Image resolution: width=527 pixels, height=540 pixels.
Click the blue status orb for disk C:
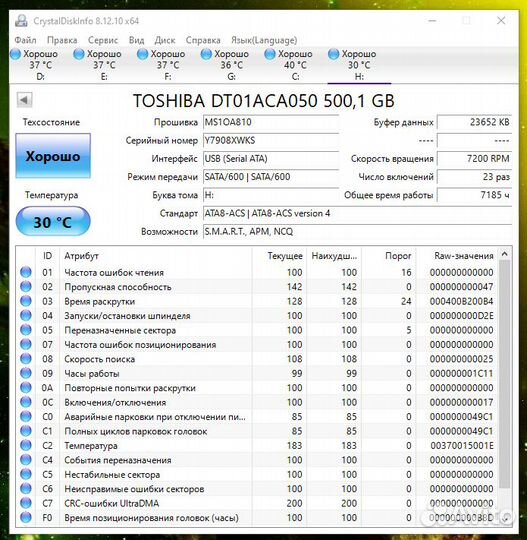(x=270, y=54)
